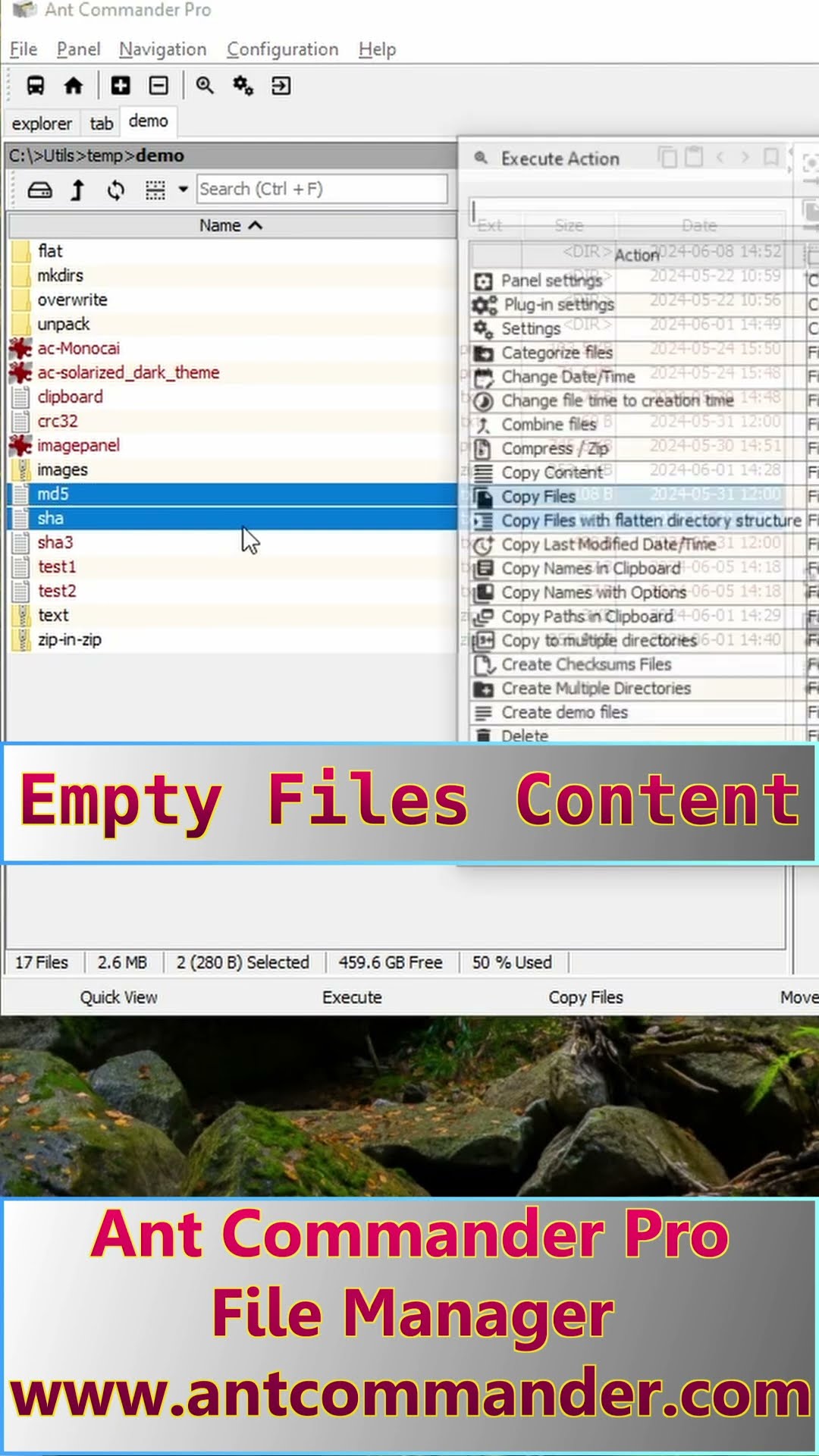Screen dimensions: 819x1456
Task: Open search via magnifier toolbar icon
Action: pos(205,86)
